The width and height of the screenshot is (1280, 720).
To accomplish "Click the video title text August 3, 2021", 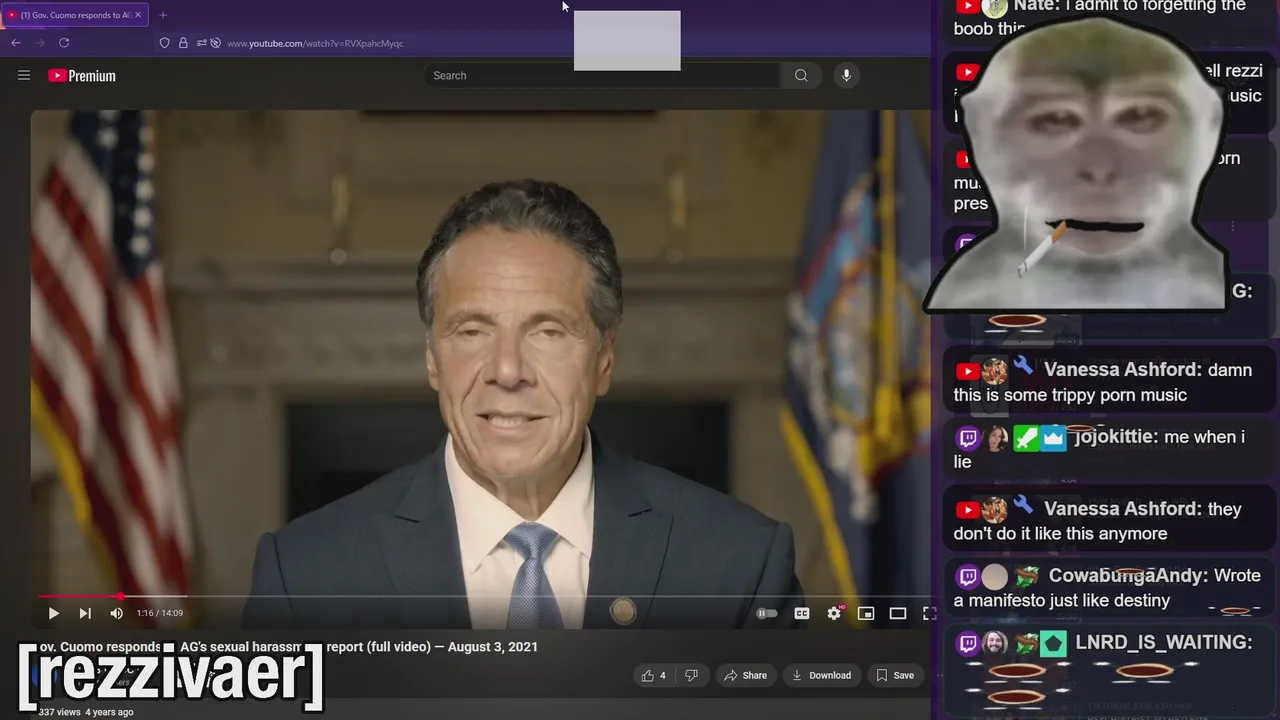I will tap(493, 647).
